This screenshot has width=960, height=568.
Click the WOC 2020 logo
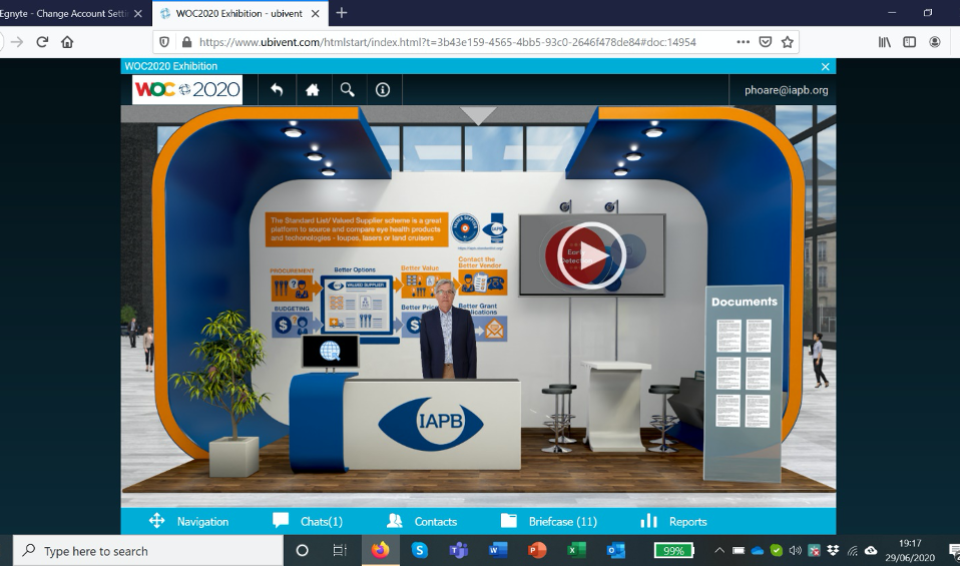[x=187, y=89]
